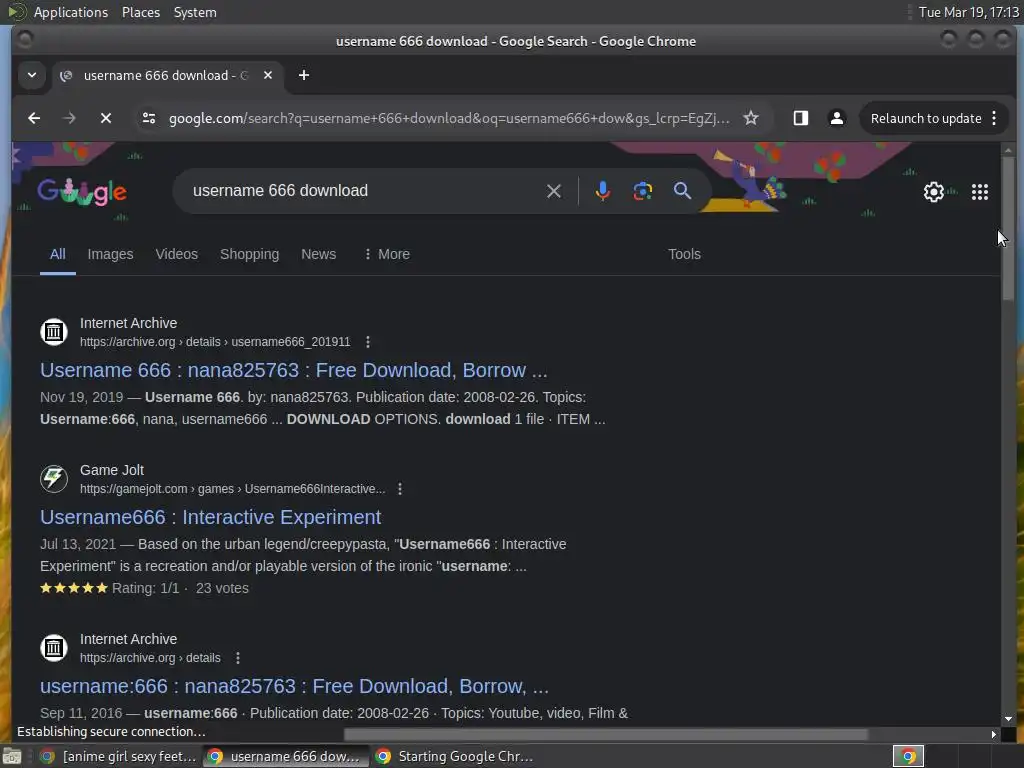
Task: Click the forward navigation arrow
Action: pos(69,118)
